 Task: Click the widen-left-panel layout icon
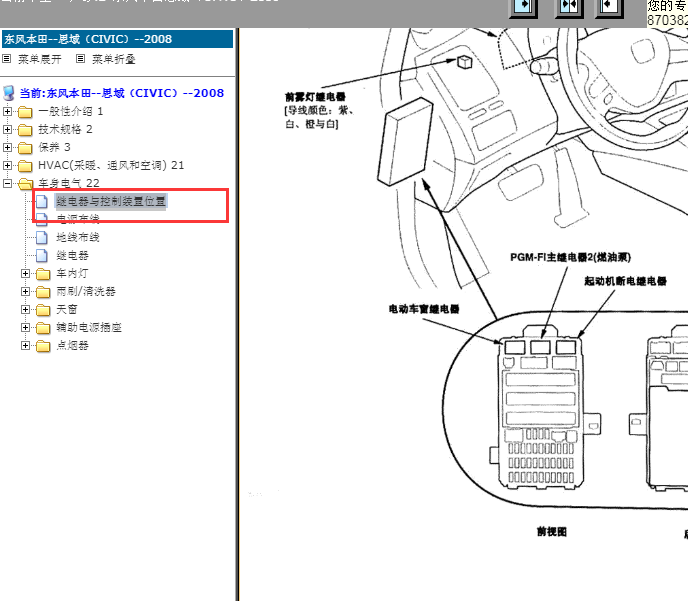click(523, 7)
